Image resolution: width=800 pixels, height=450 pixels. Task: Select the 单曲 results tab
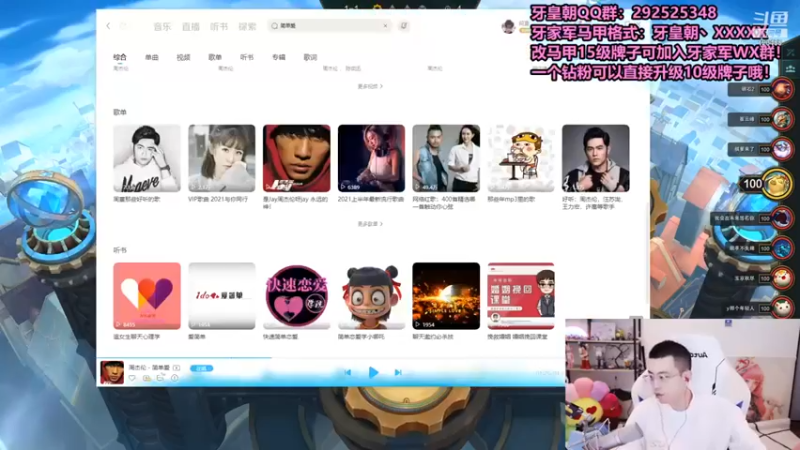[x=152, y=57]
